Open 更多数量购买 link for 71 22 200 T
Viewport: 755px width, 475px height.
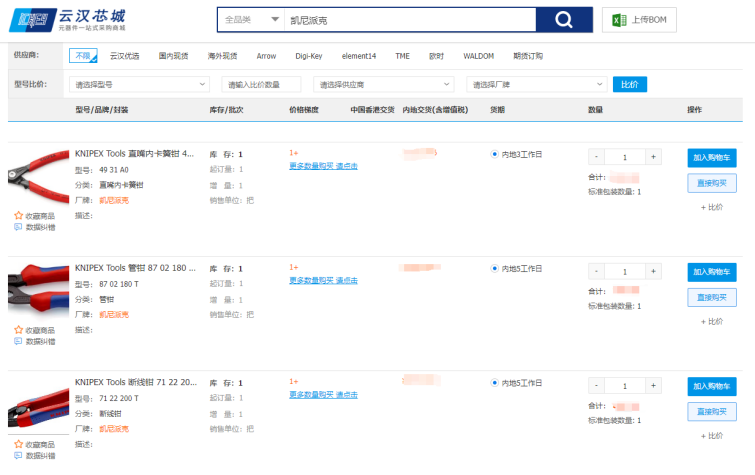[x=324, y=395]
